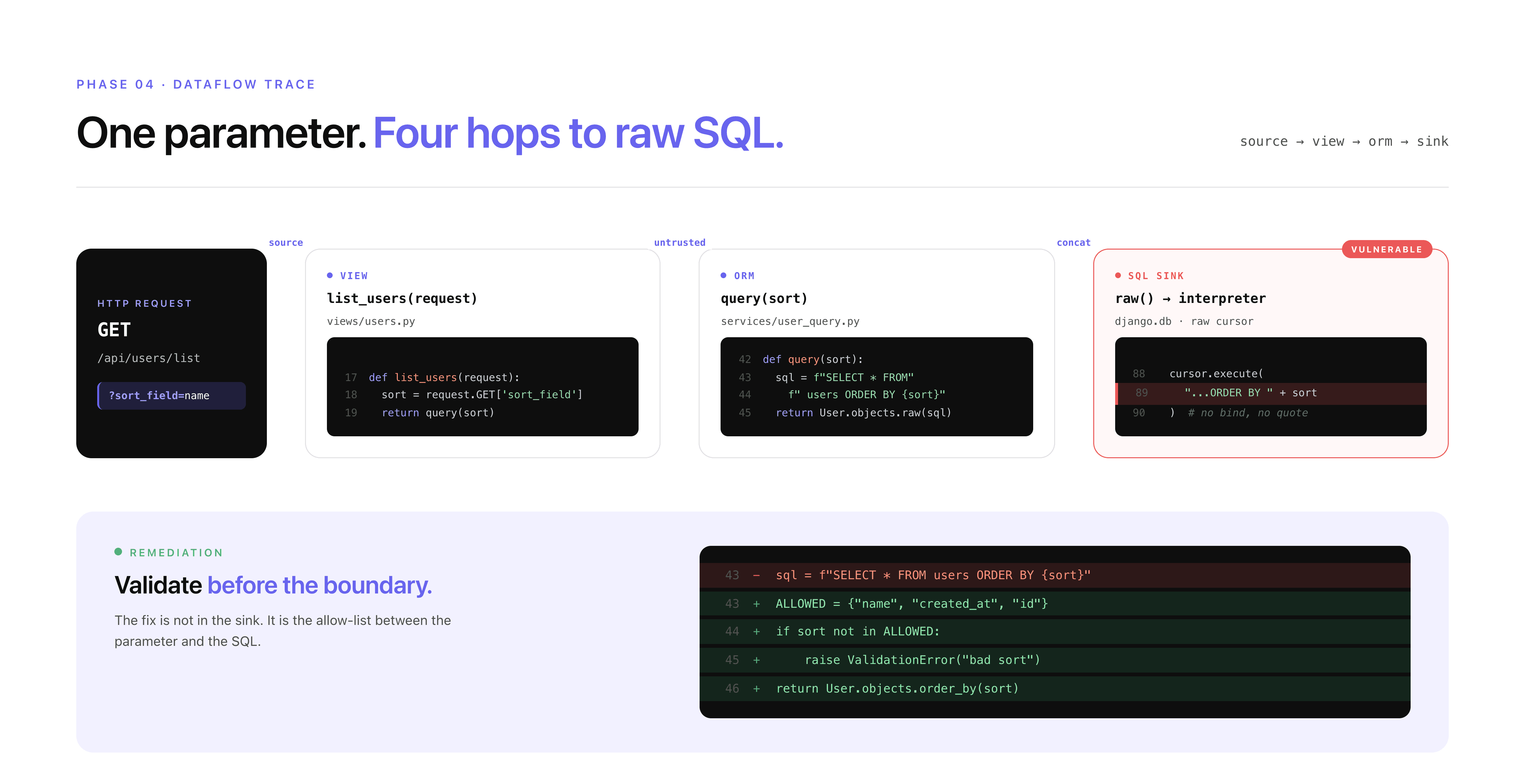
Task: Click the ?sort_field=name parameter chip
Action: 172,395
